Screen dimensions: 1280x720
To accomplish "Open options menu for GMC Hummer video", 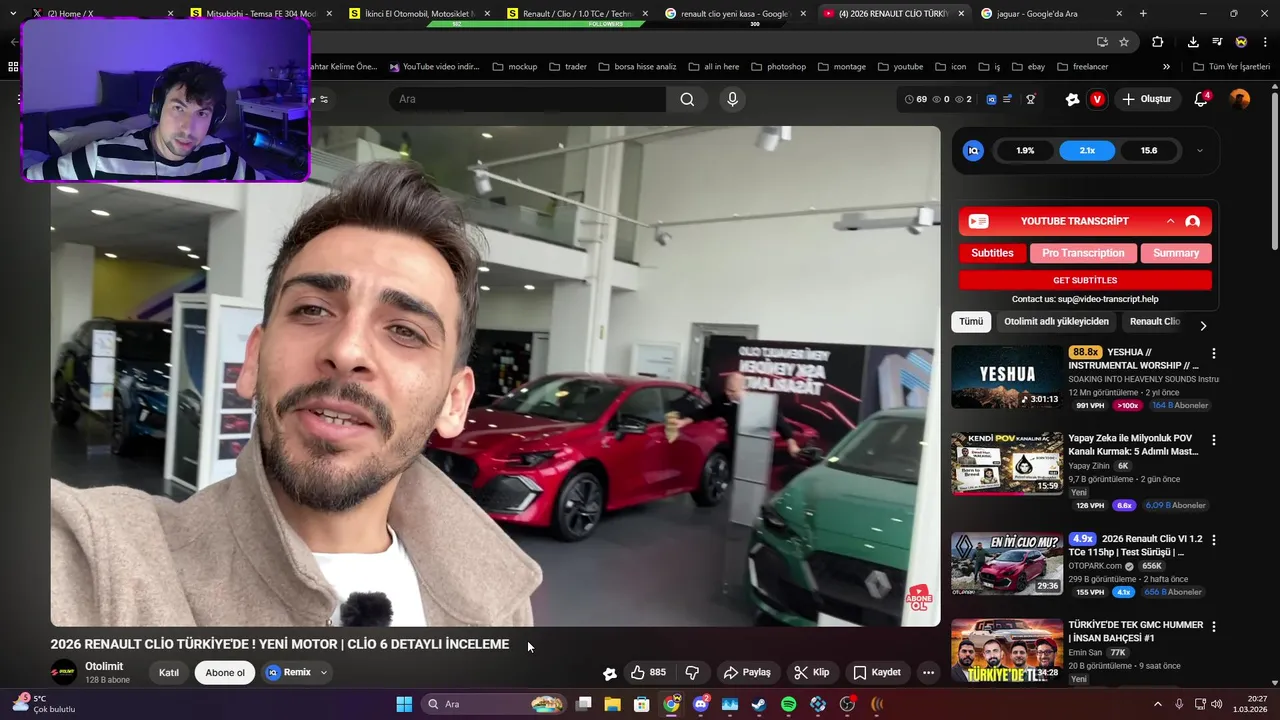I will click(1214, 627).
